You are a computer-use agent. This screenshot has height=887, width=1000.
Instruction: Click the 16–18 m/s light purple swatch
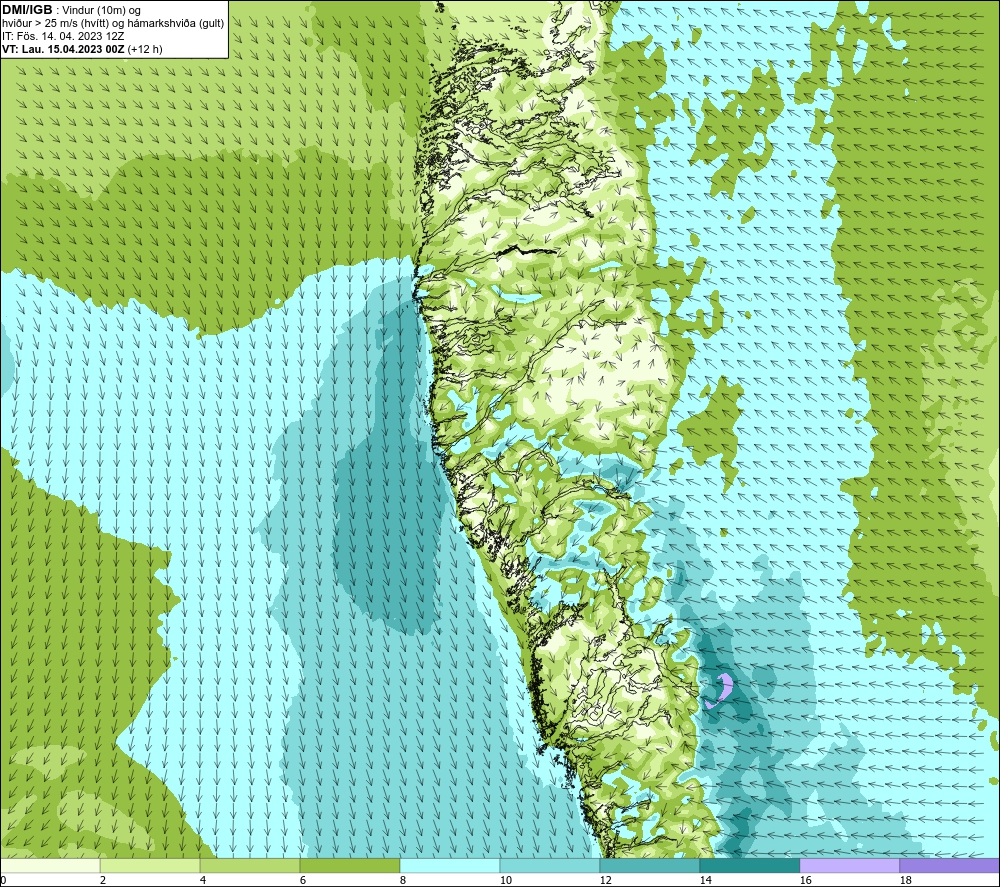[x=849, y=865]
